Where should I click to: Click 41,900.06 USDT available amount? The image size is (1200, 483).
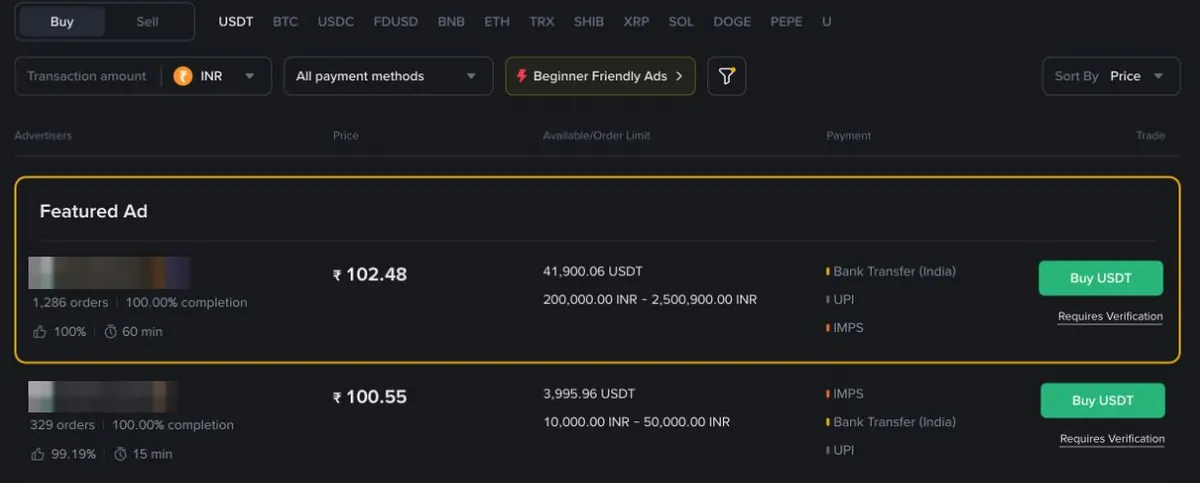pyautogui.click(x=593, y=271)
